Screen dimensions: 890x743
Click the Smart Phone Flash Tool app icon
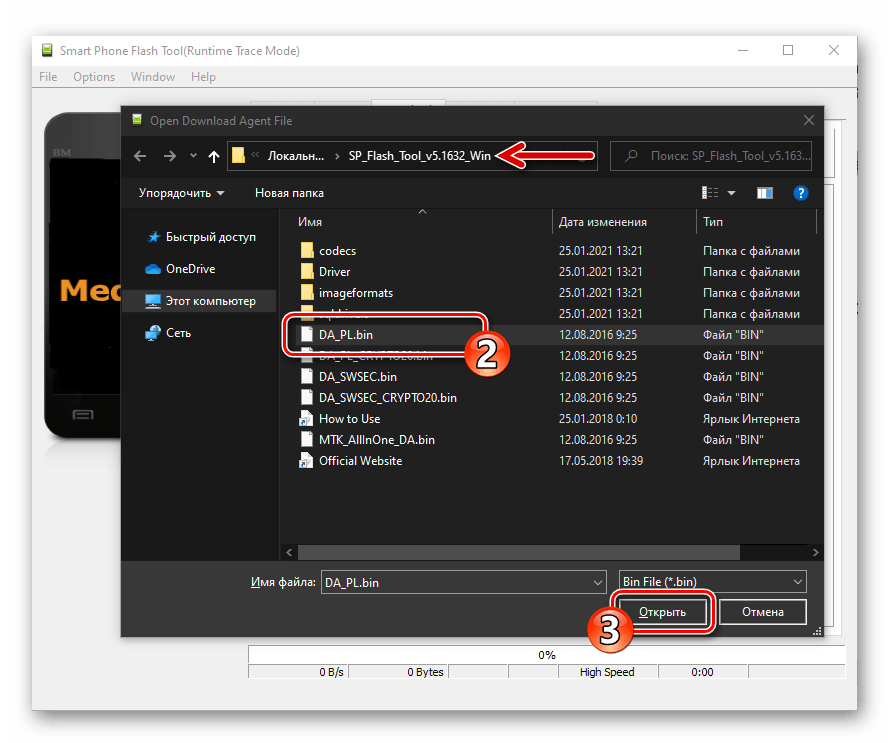pos(47,51)
